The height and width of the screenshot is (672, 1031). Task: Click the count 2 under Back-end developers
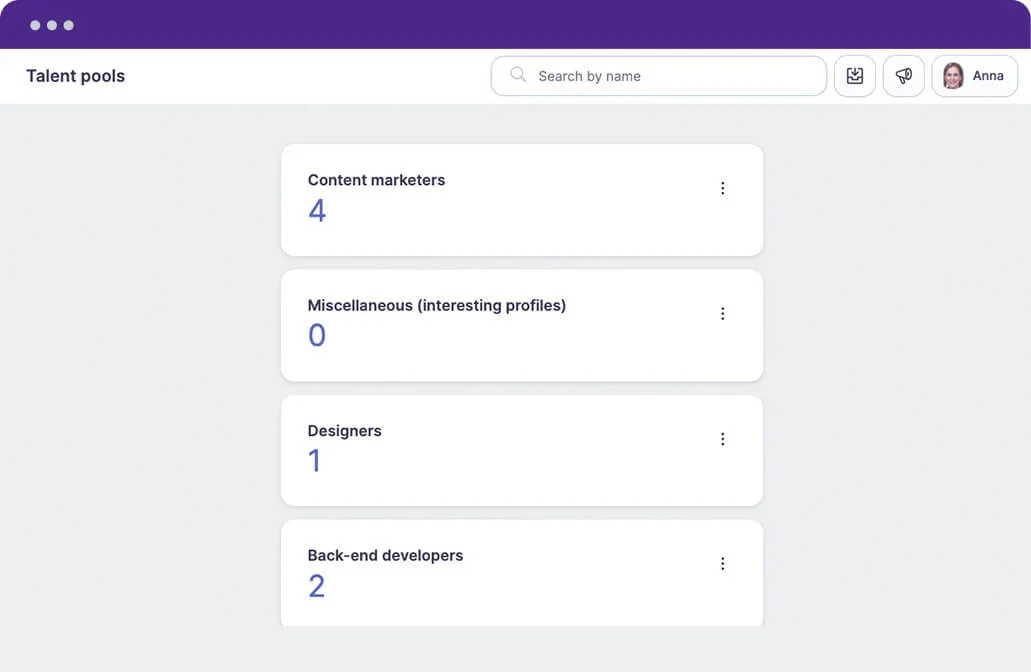point(317,586)
